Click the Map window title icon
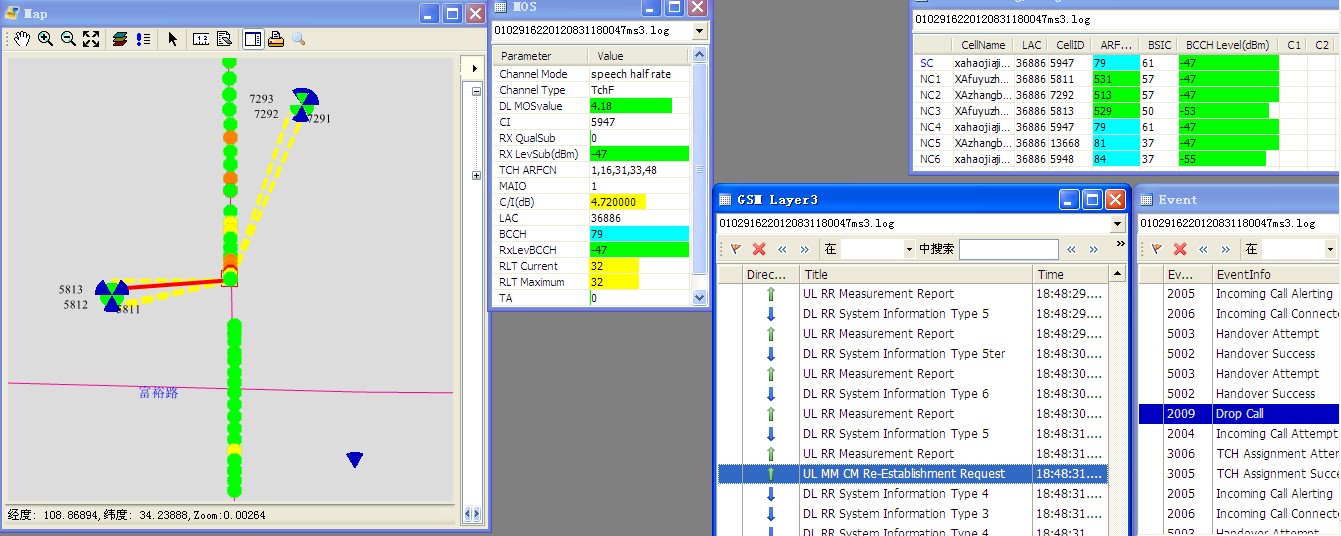 (12, 13)
